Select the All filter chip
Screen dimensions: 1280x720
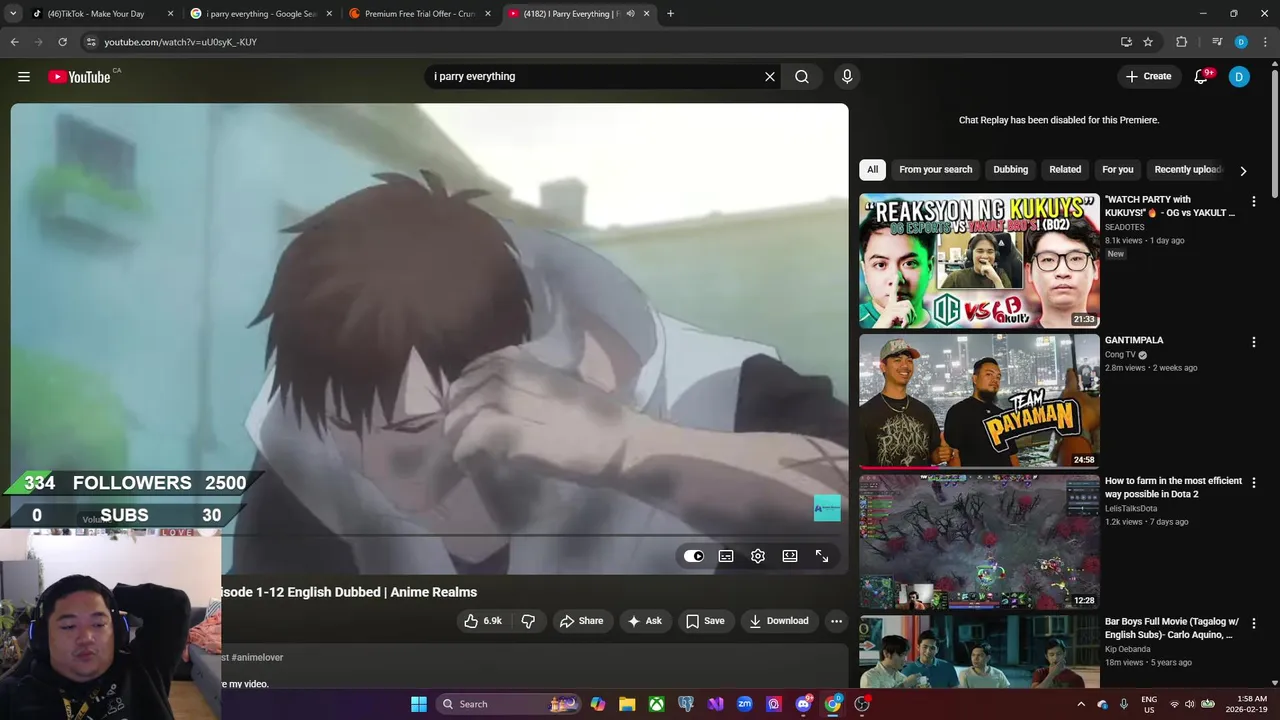873,170
